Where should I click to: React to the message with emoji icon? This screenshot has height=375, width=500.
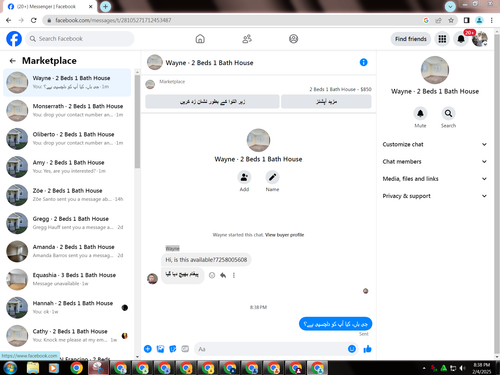click(x=212, y=275)
